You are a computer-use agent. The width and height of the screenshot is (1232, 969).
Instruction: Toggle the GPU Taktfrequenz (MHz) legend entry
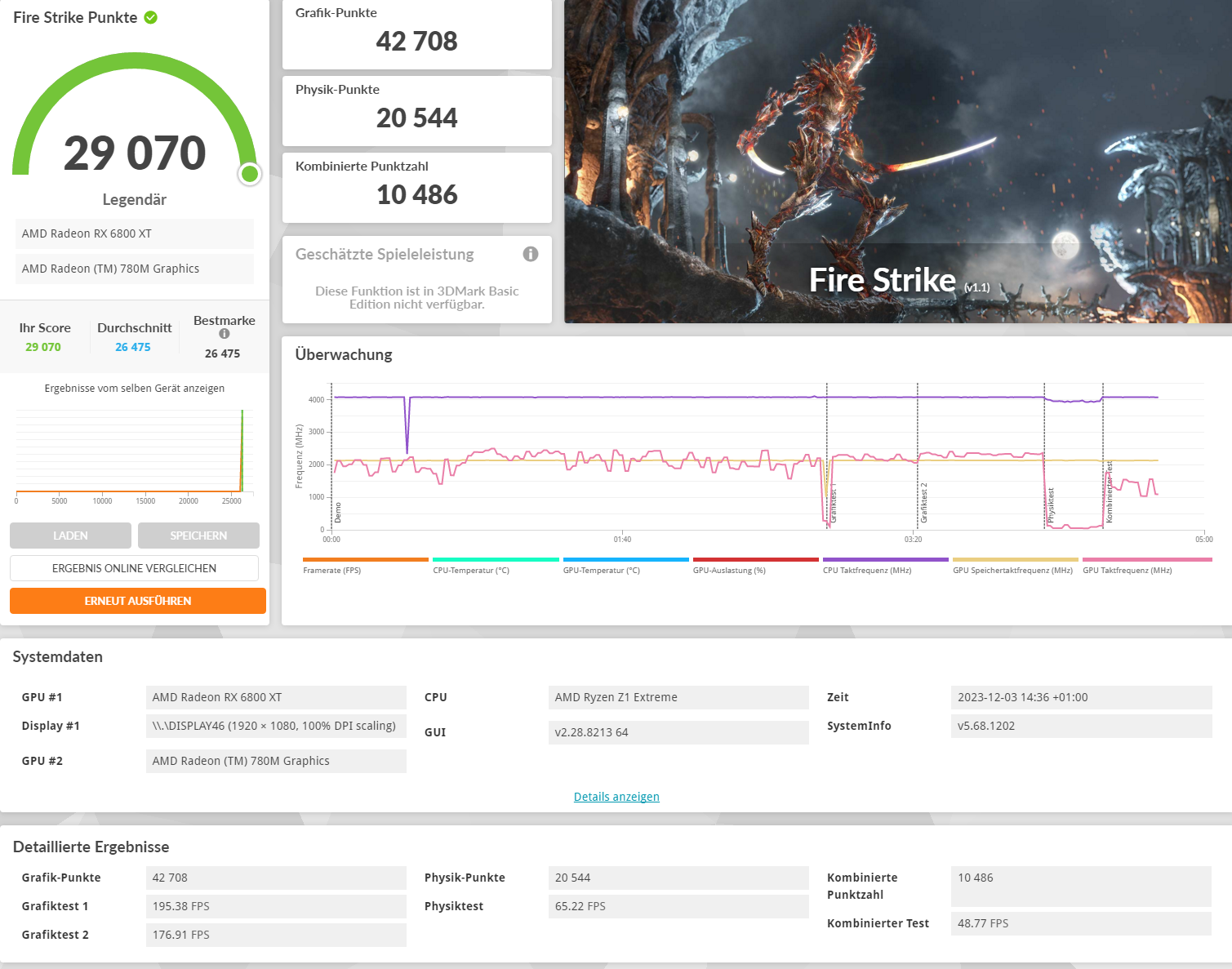click(x=1146, y=567)
